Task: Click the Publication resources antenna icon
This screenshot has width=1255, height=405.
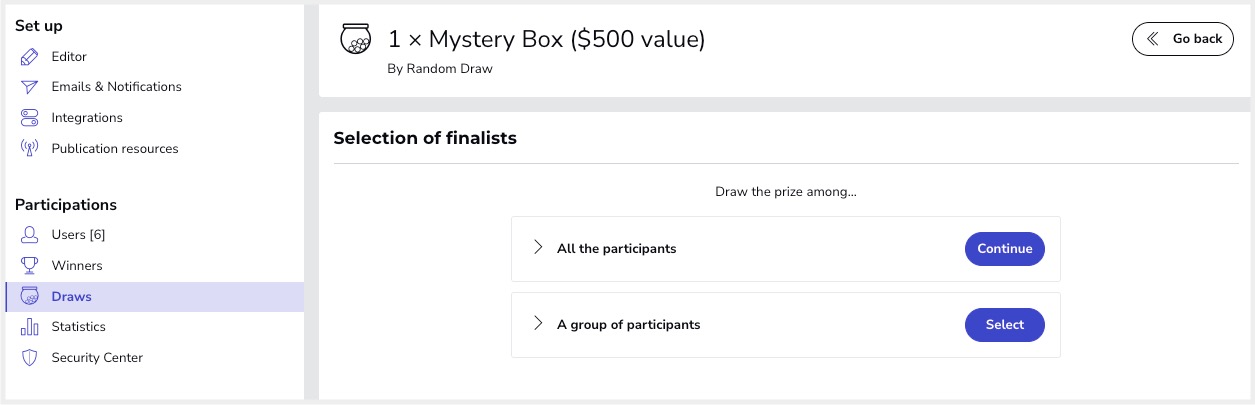Action: click(x=30, y=148)
